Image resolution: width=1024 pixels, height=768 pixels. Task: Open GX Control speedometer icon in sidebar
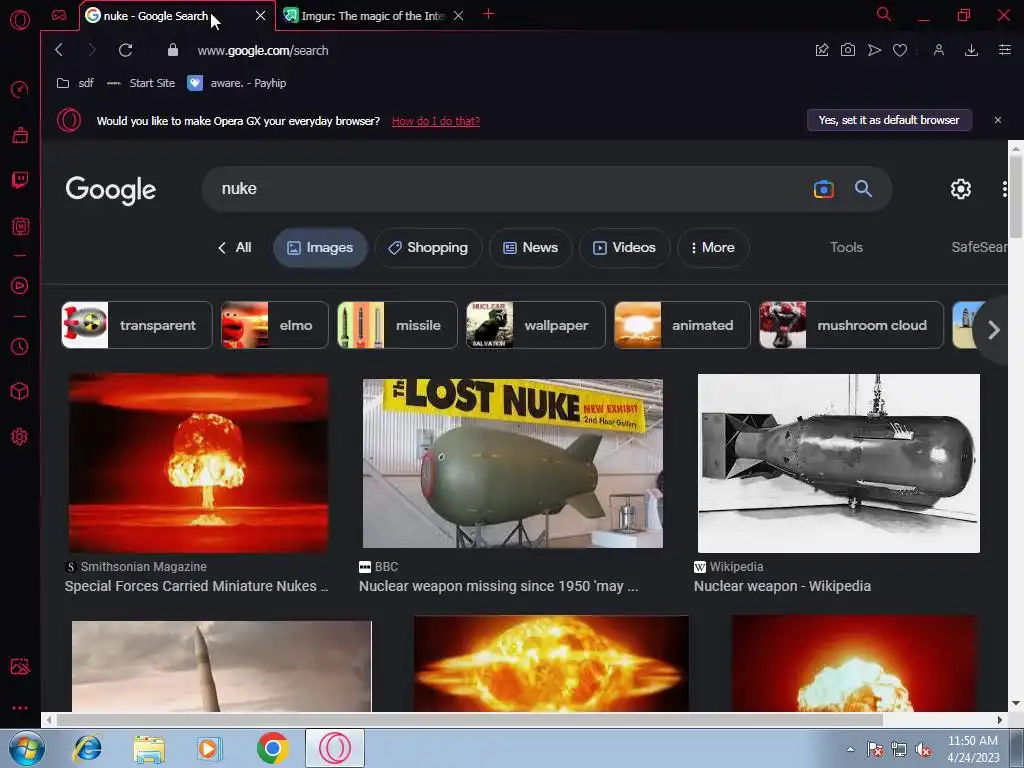[x=20, y=89]
